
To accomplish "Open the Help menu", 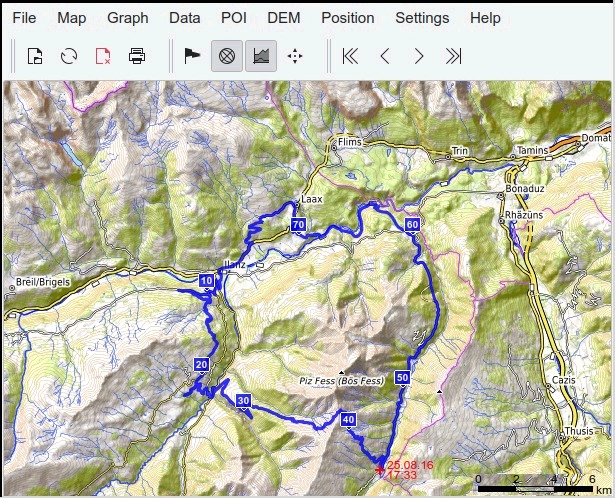I will 485,18.
